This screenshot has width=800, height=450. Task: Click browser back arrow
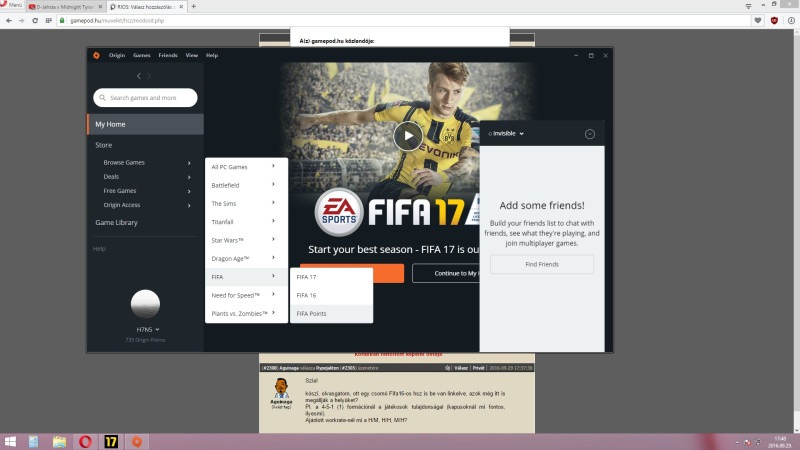coord(9,20)
